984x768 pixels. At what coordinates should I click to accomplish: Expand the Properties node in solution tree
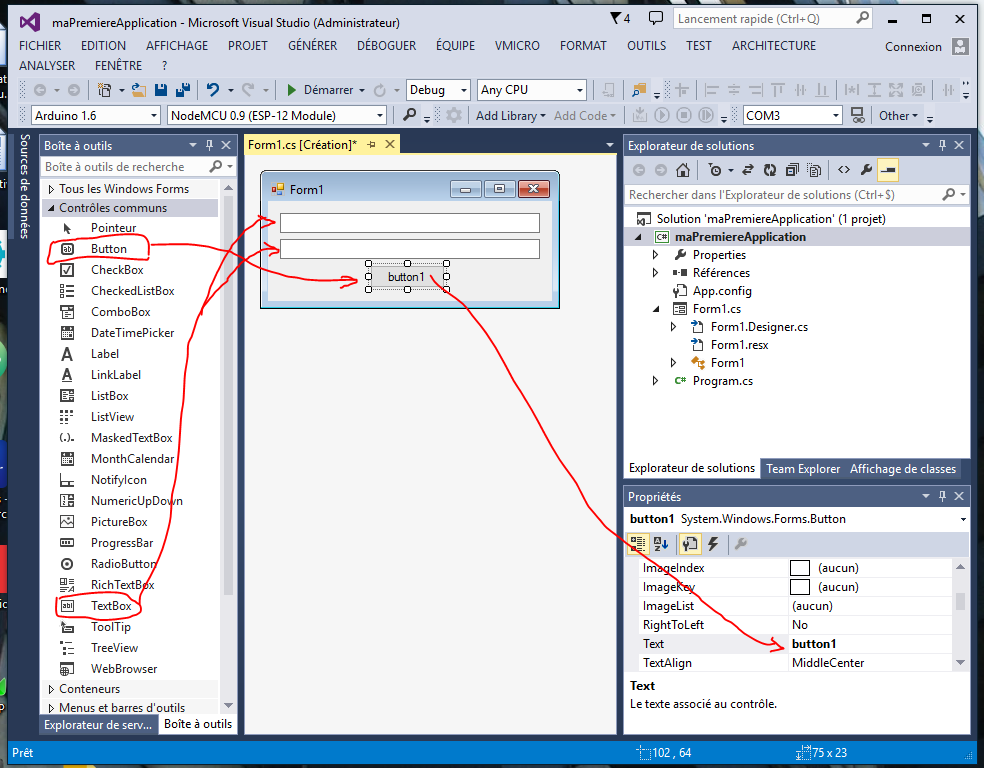(x=655, y=255)
